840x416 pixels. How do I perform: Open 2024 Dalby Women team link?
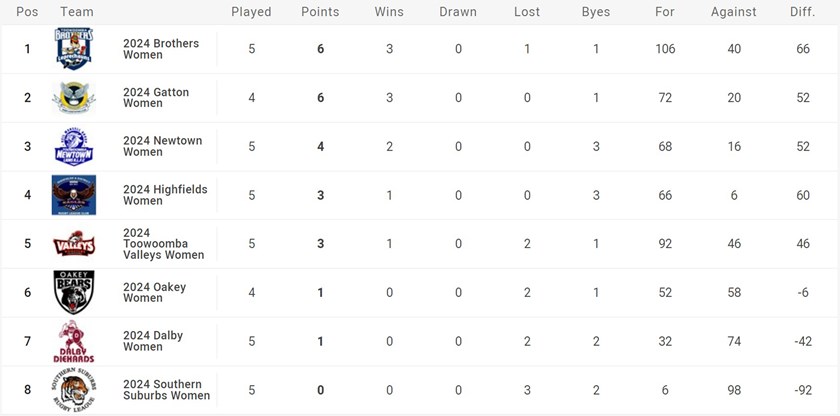153,341
